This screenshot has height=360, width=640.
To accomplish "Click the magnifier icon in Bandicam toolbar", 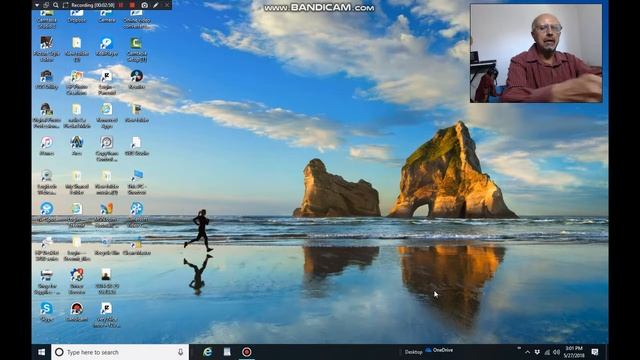I will click(56, 5).
